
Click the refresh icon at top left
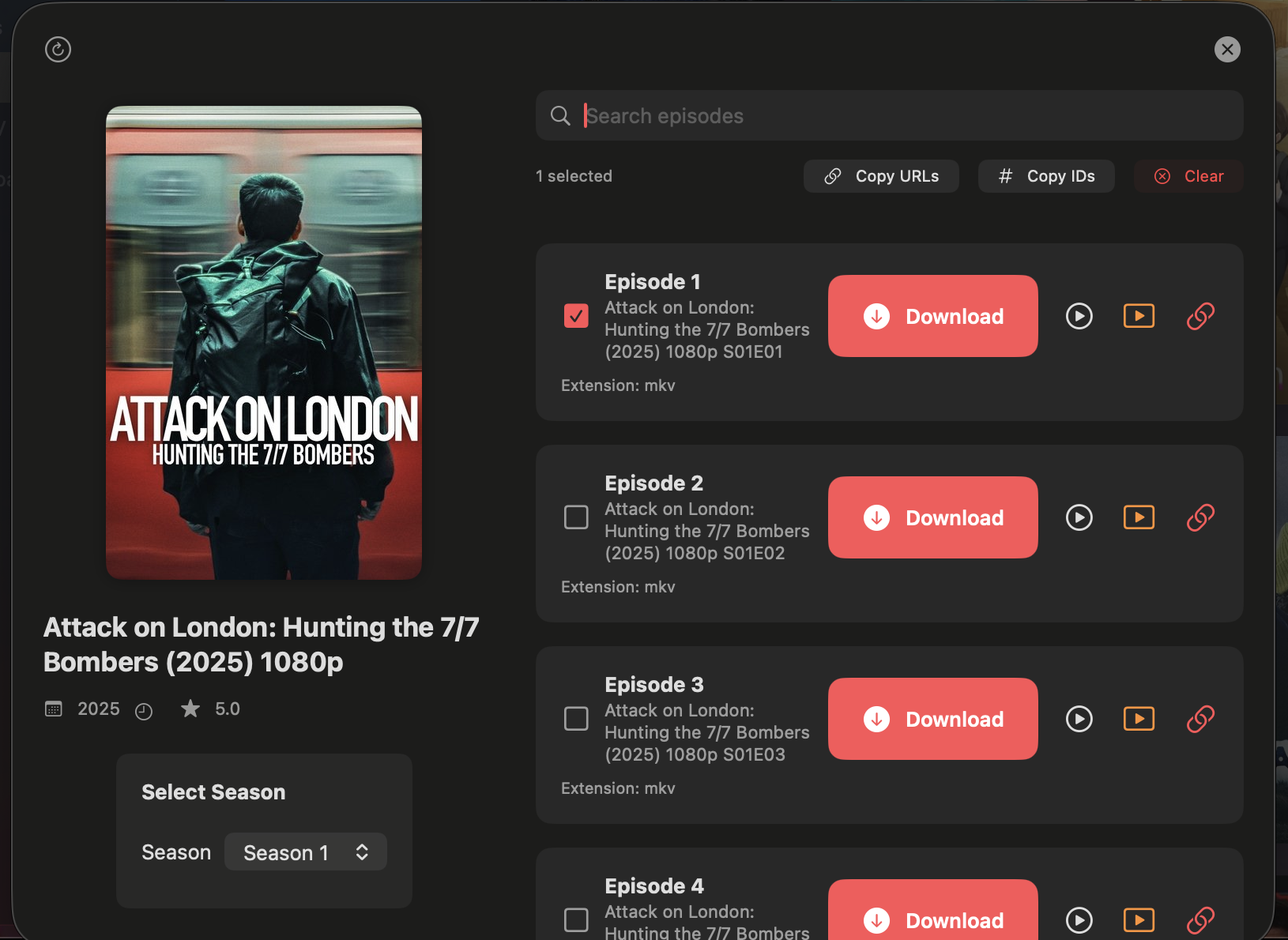[58, 49]
